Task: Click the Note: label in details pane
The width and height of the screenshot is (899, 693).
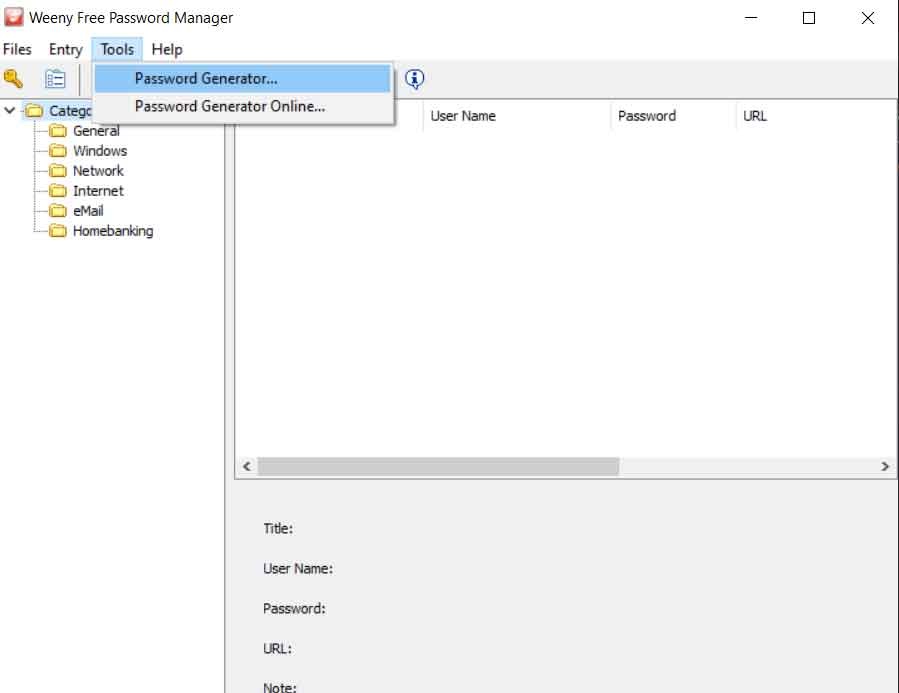Action: pos(280,687)
